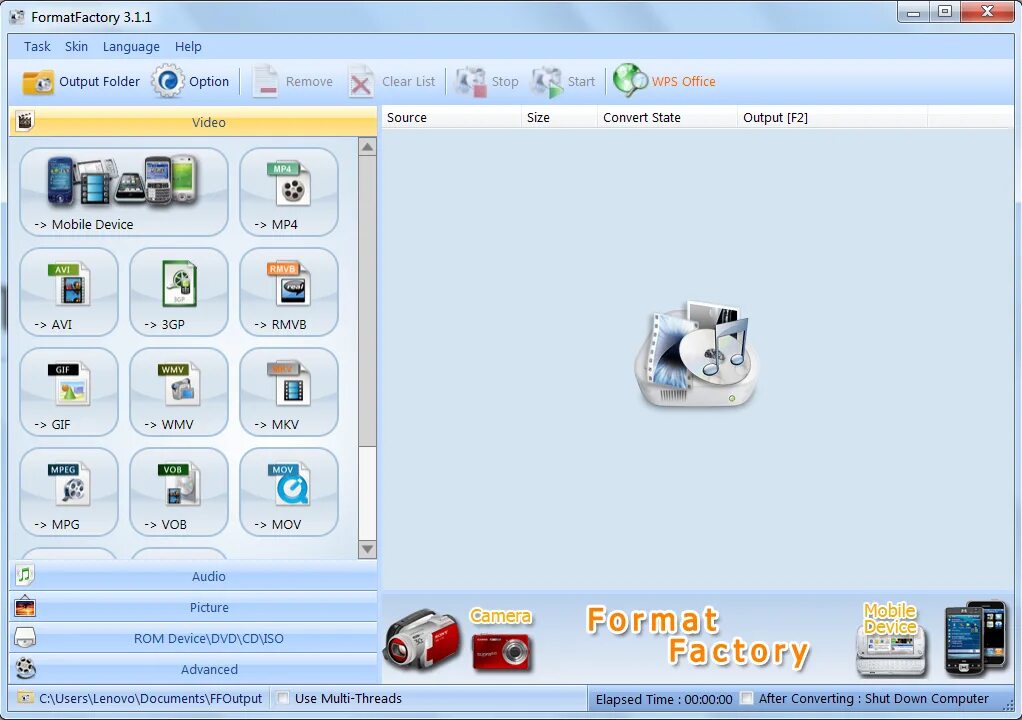Image resolution: width=1022 pixels, height=720 pixels.
Task: Enable the Use Multi-Threads checkbox
Action: coord(283,698)
